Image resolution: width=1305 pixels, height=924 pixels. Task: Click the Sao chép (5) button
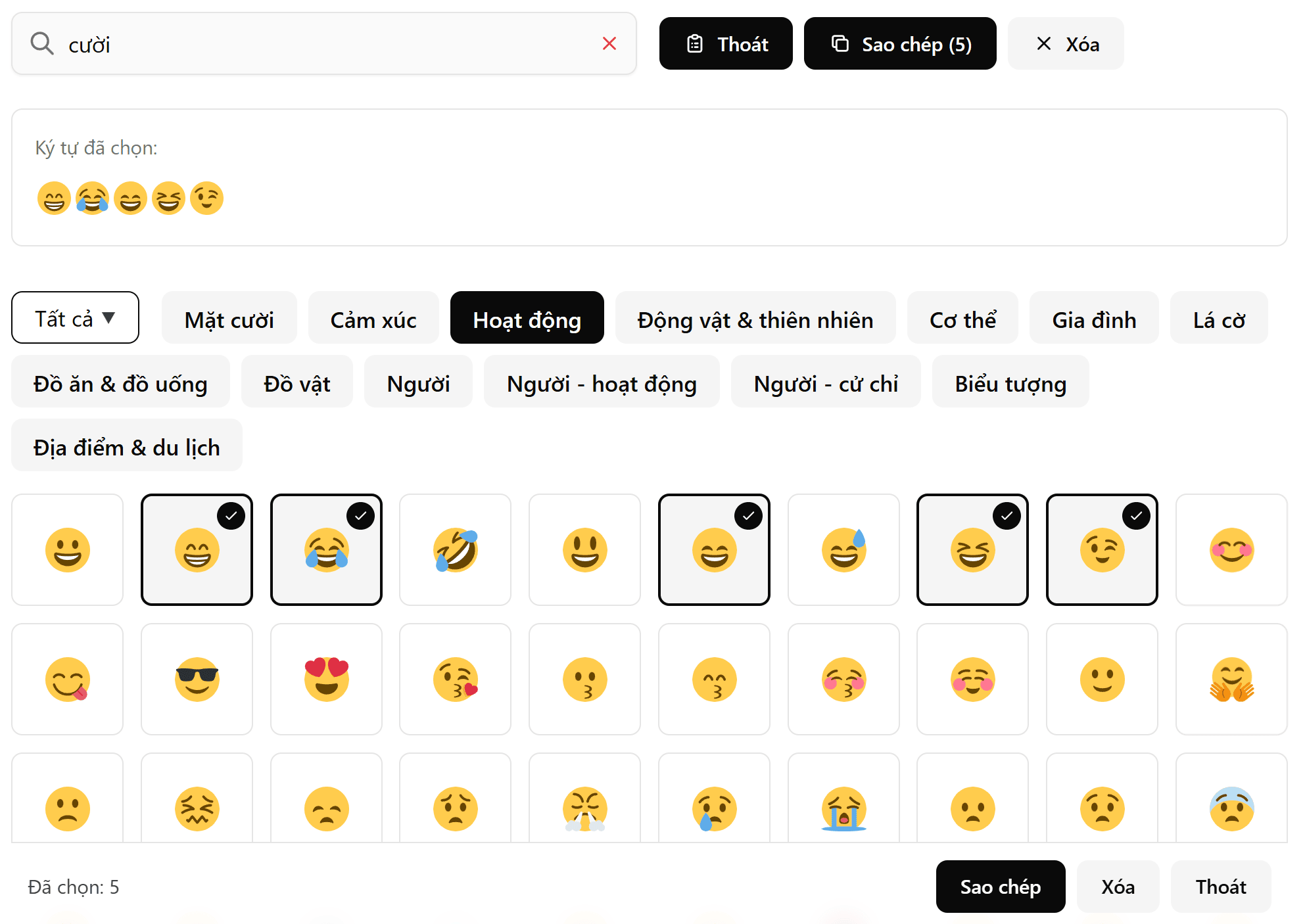(x=899, y=43)
